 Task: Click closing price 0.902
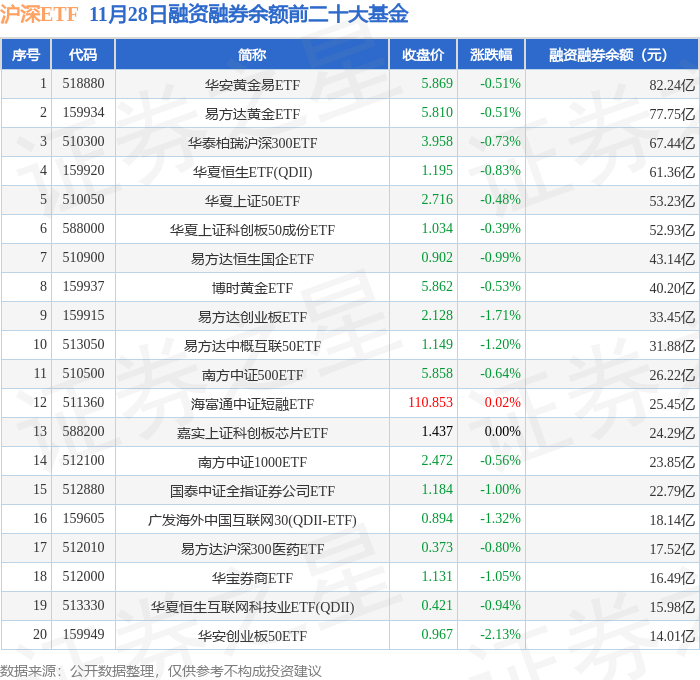click(437, 257)
